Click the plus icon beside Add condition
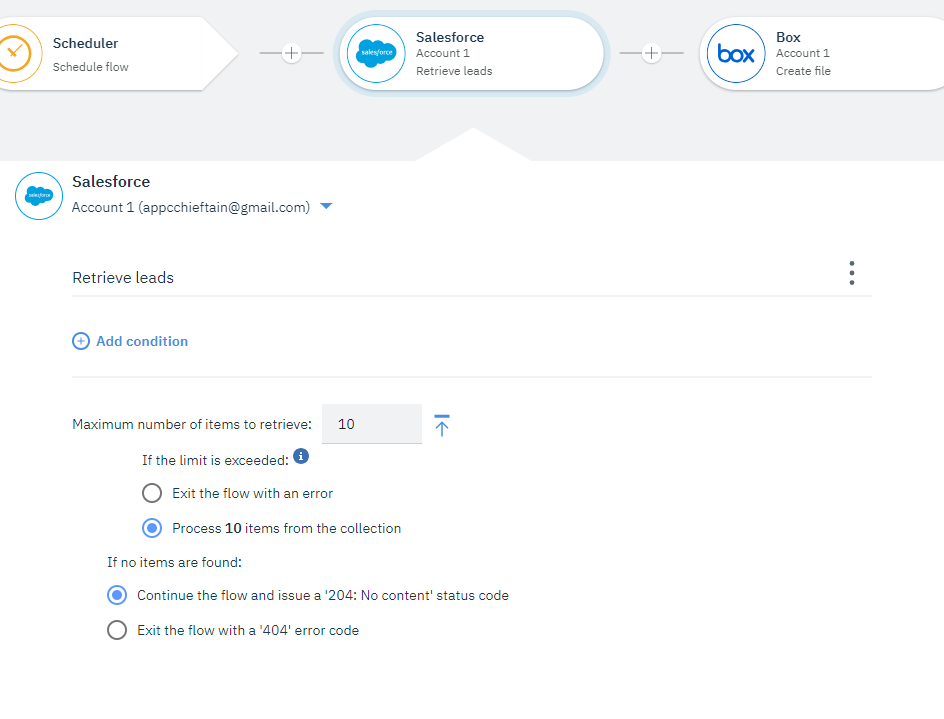Viewport: 944px width, 719px height. pyautogui.click(x=81, y=341)
